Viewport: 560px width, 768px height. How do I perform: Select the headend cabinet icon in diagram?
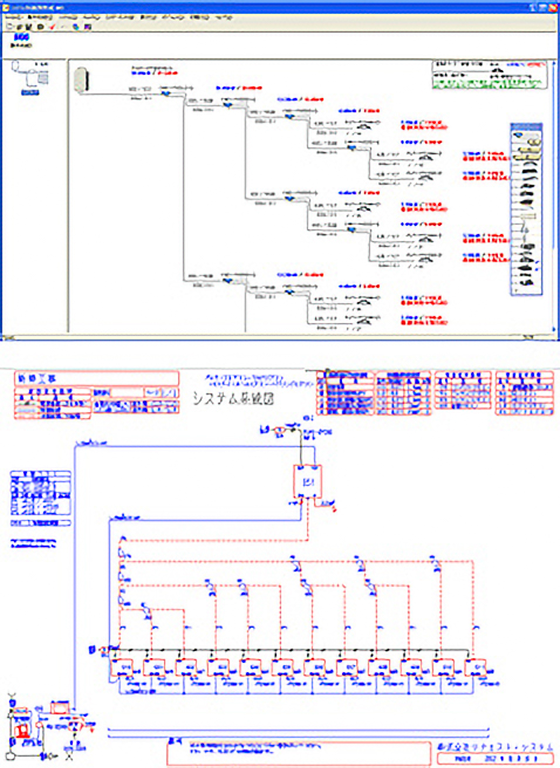pyautogui.click(x=81, y=80)
